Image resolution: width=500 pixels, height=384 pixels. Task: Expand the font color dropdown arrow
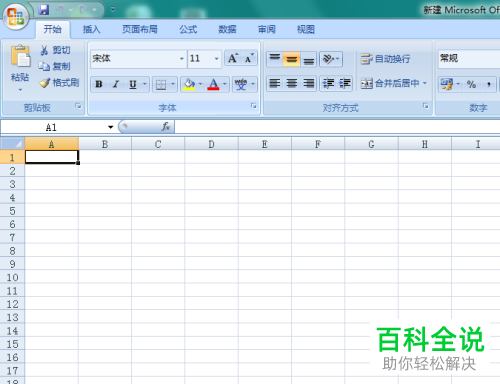point(225,84)
